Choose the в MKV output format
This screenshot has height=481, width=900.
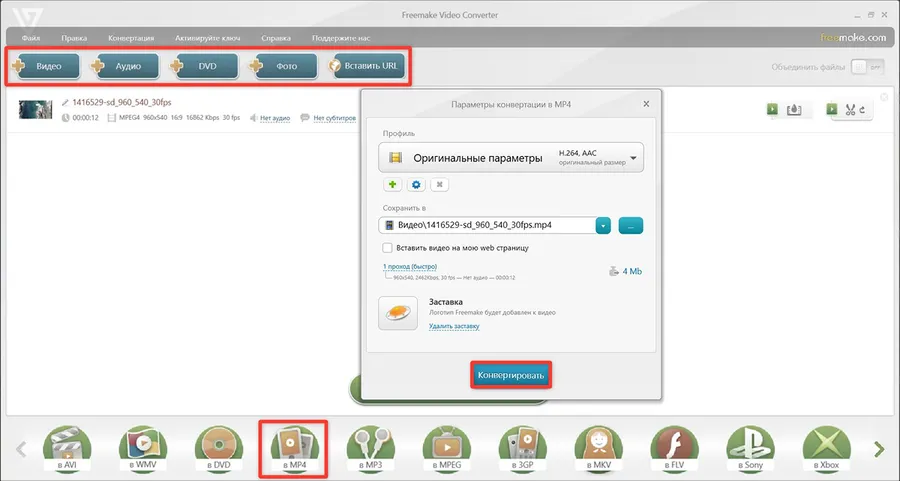[x=599, y=449]
